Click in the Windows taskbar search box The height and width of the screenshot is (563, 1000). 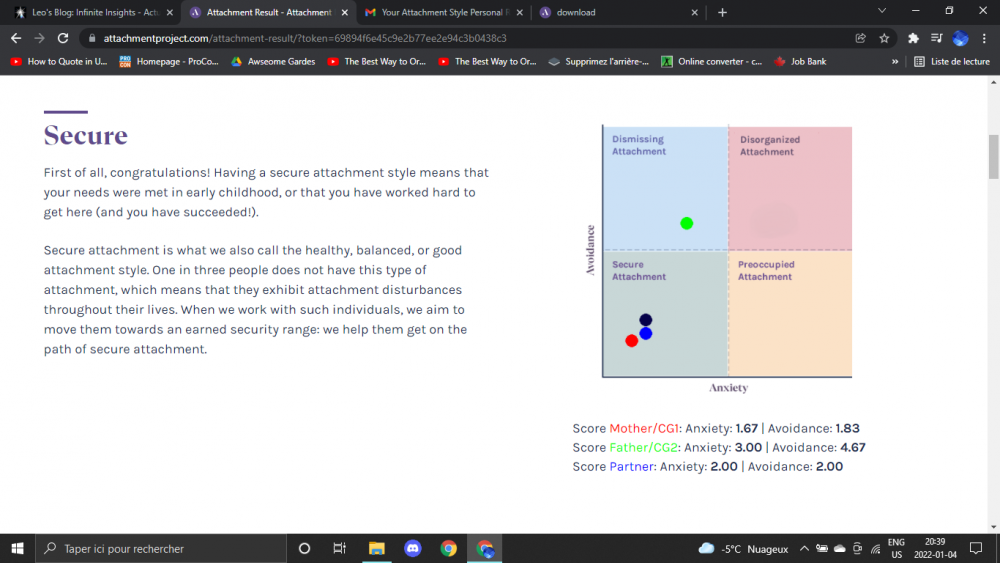pos(160,549)
